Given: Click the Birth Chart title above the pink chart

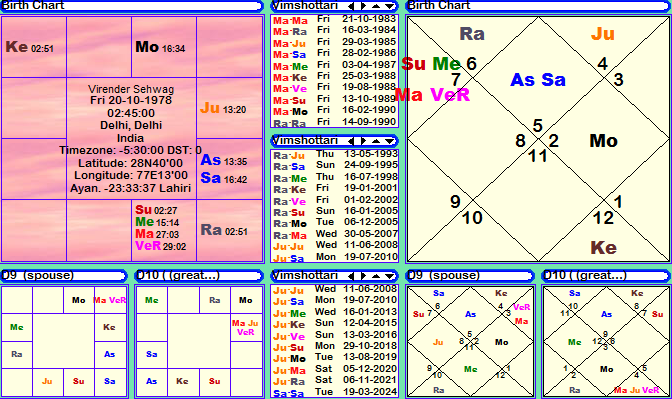Looking at the screenshot, I should click(x=33, y=6).
